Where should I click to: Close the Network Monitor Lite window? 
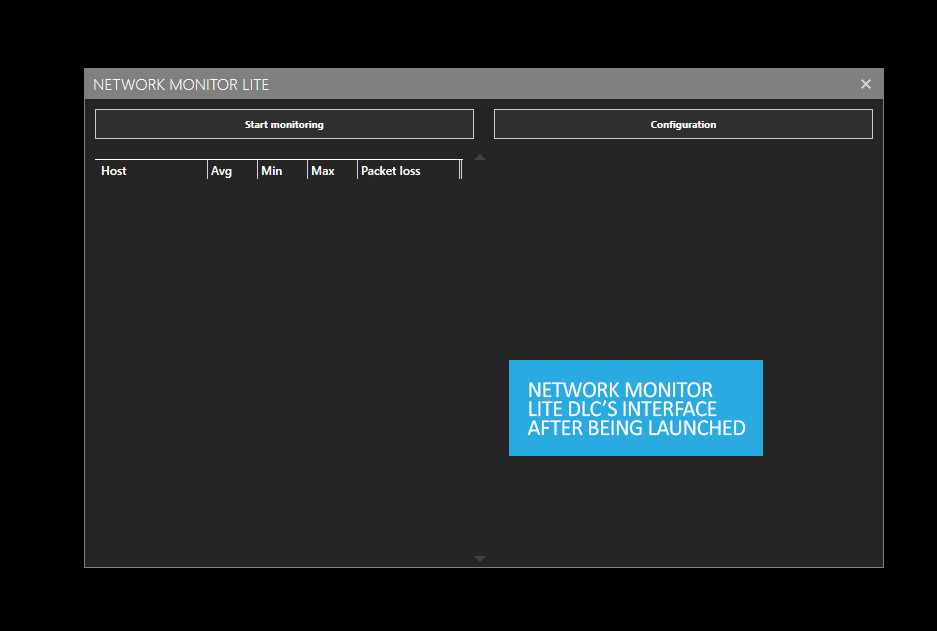[x=866, y=84]
